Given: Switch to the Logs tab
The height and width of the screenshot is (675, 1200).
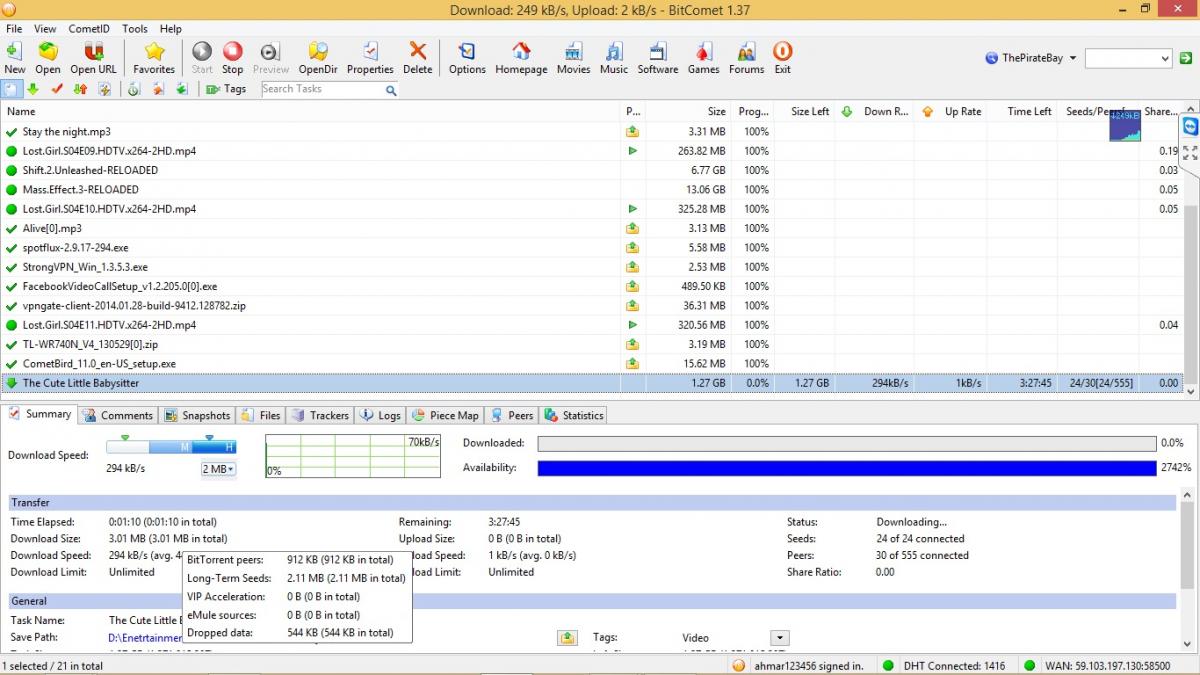Looking at the screenshot, I should (x=380, y=415).
